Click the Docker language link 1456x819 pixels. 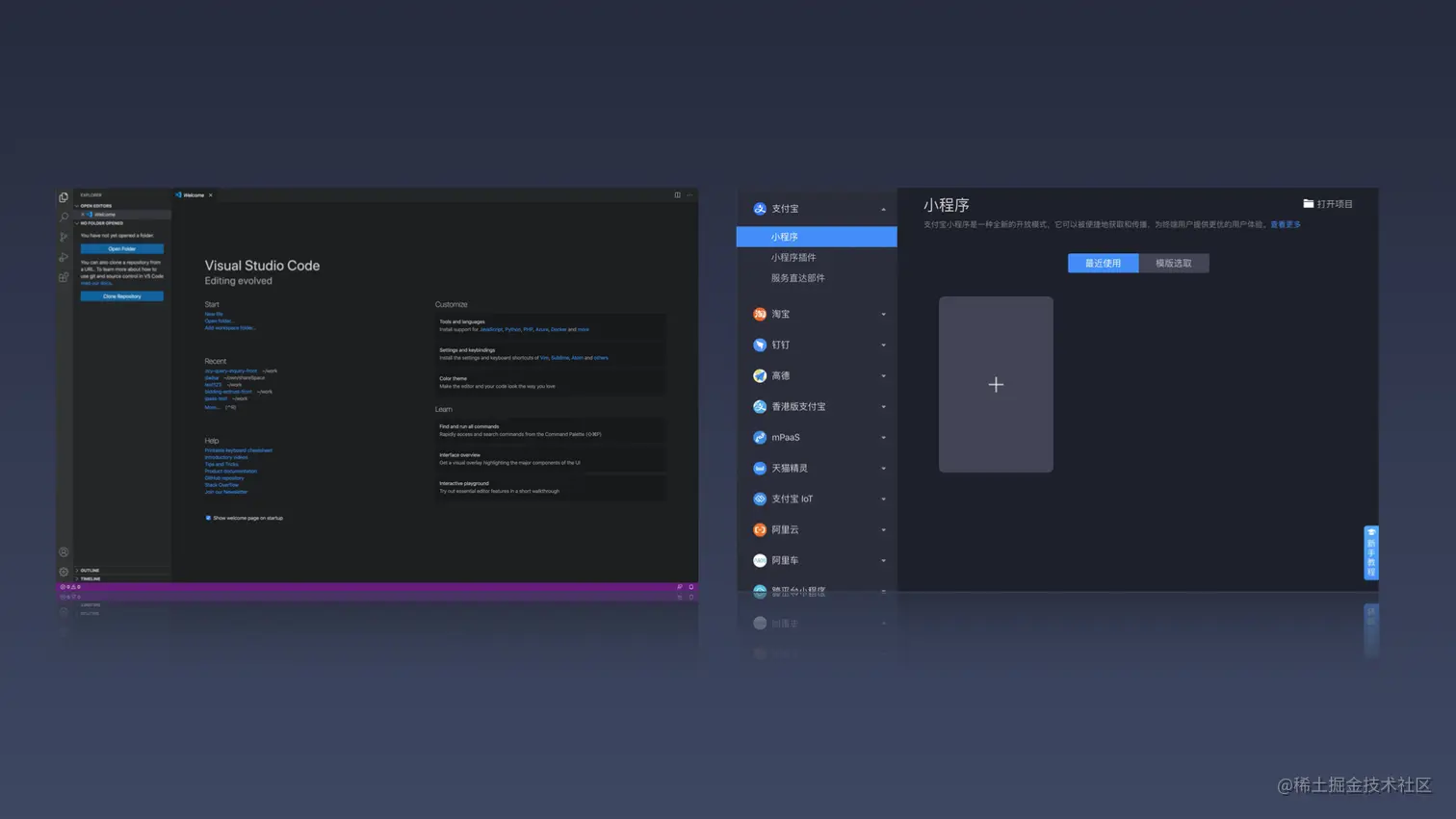[x=559, y=329]
